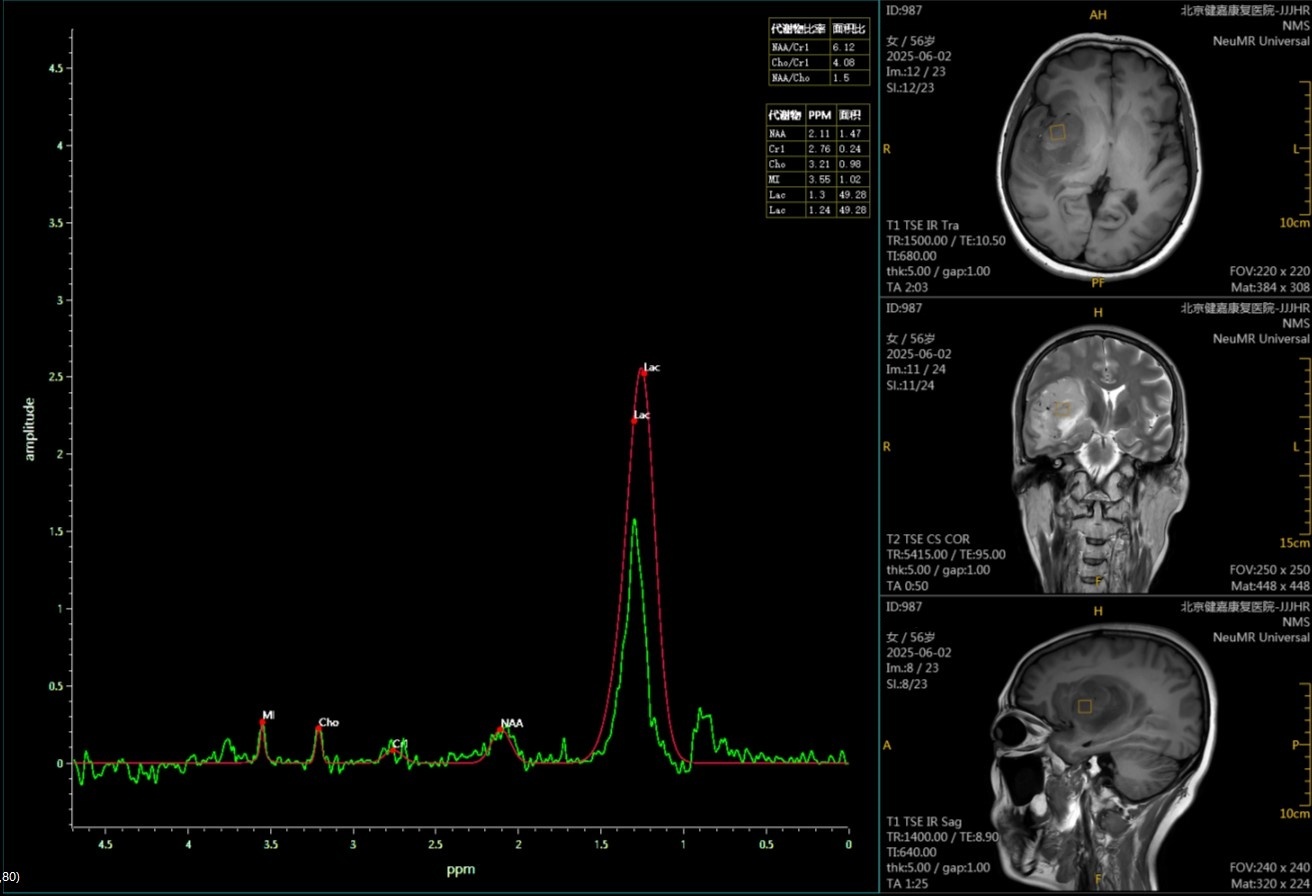The image size is (1312, 896).
Task: Select the voxel box on the coronal image
Action: [x=1063, y=408]
